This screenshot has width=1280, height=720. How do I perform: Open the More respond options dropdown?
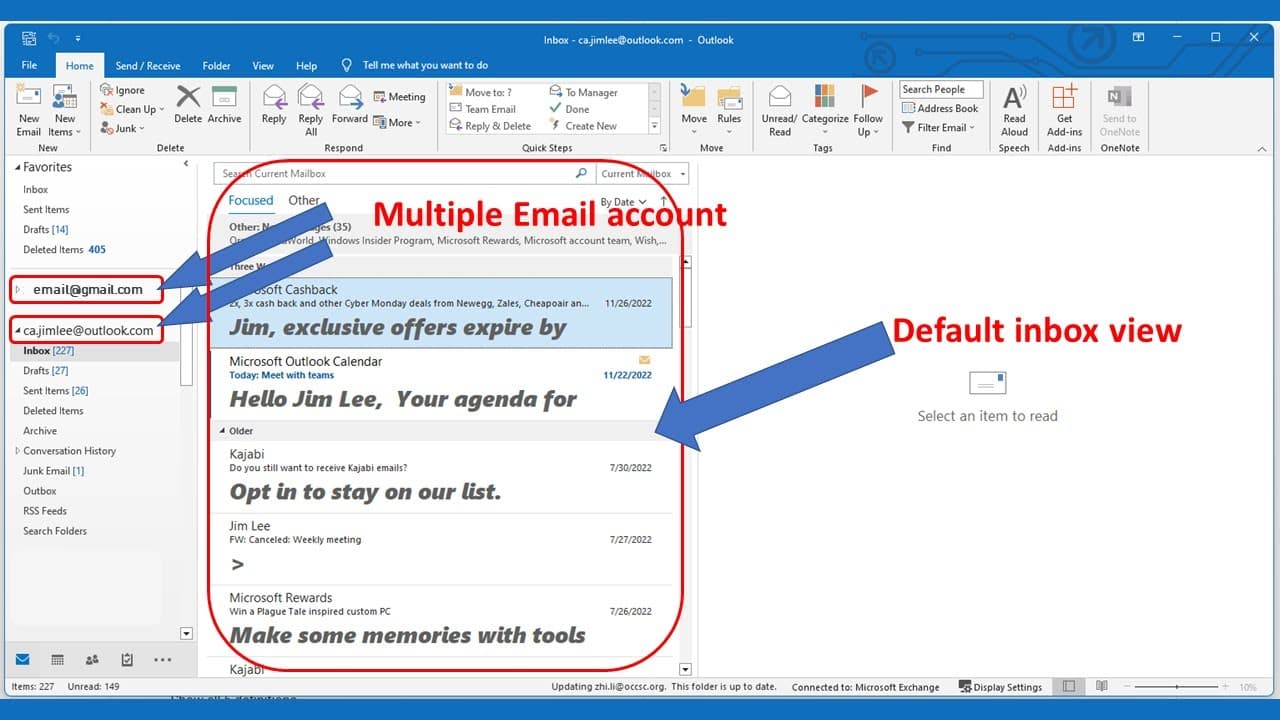[x=397, y=122]
